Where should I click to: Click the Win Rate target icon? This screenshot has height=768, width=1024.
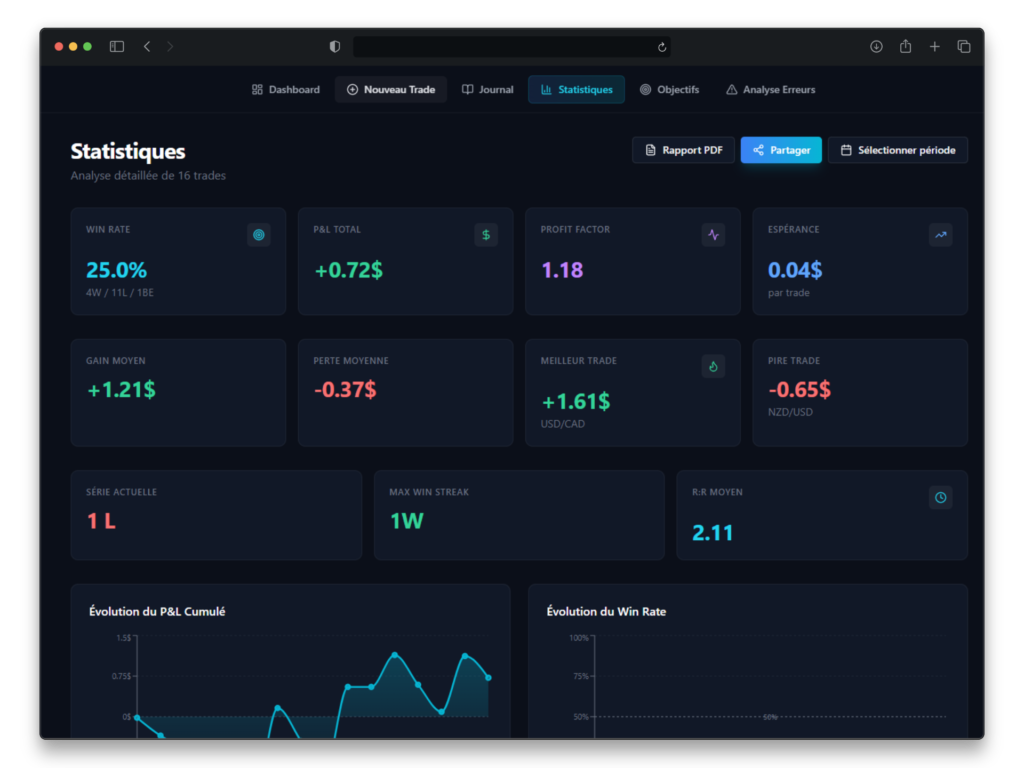pos(259,235)
